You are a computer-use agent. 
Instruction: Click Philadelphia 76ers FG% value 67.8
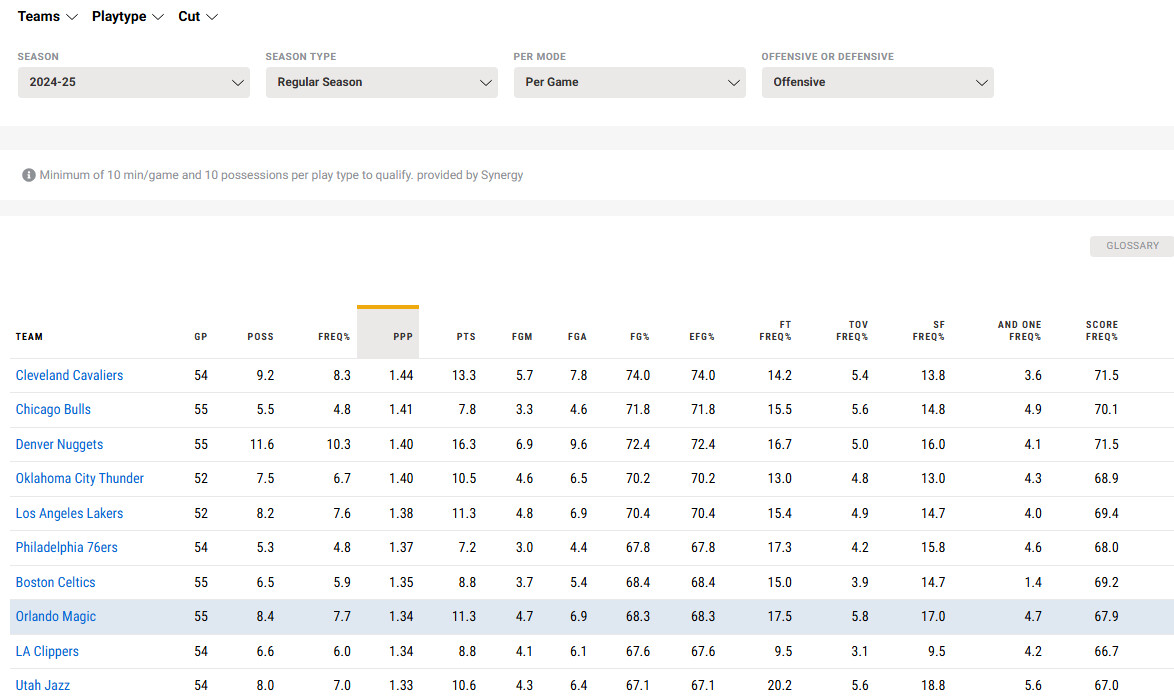[638, 547]
